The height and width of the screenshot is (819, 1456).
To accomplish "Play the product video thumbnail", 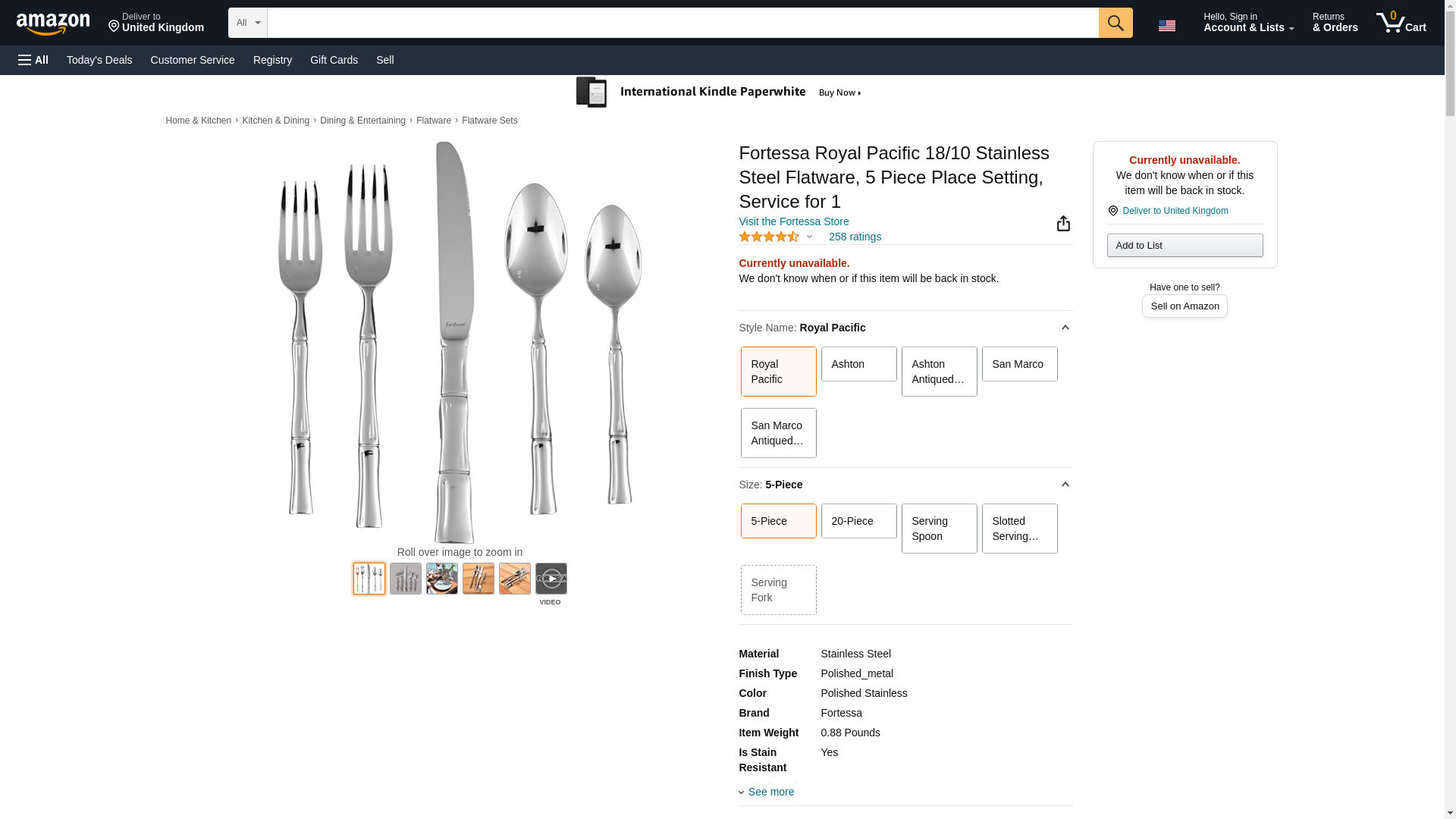I will [551, 579].
